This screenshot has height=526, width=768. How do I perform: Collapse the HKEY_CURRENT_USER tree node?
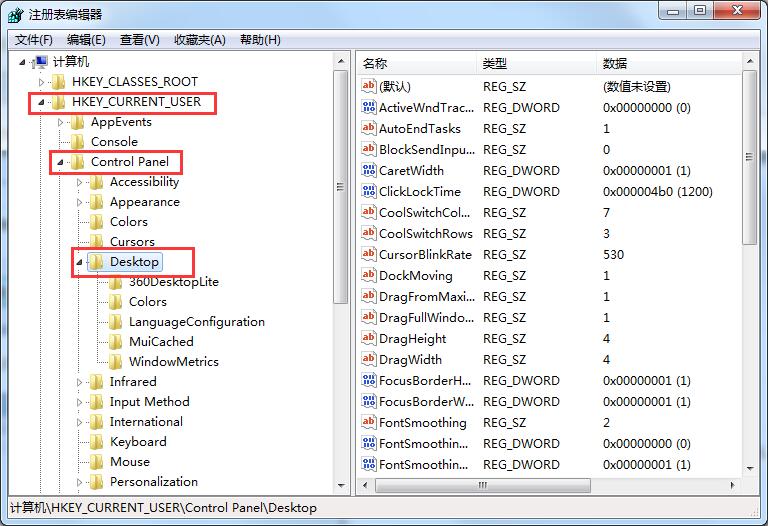(x=41, y=102)
